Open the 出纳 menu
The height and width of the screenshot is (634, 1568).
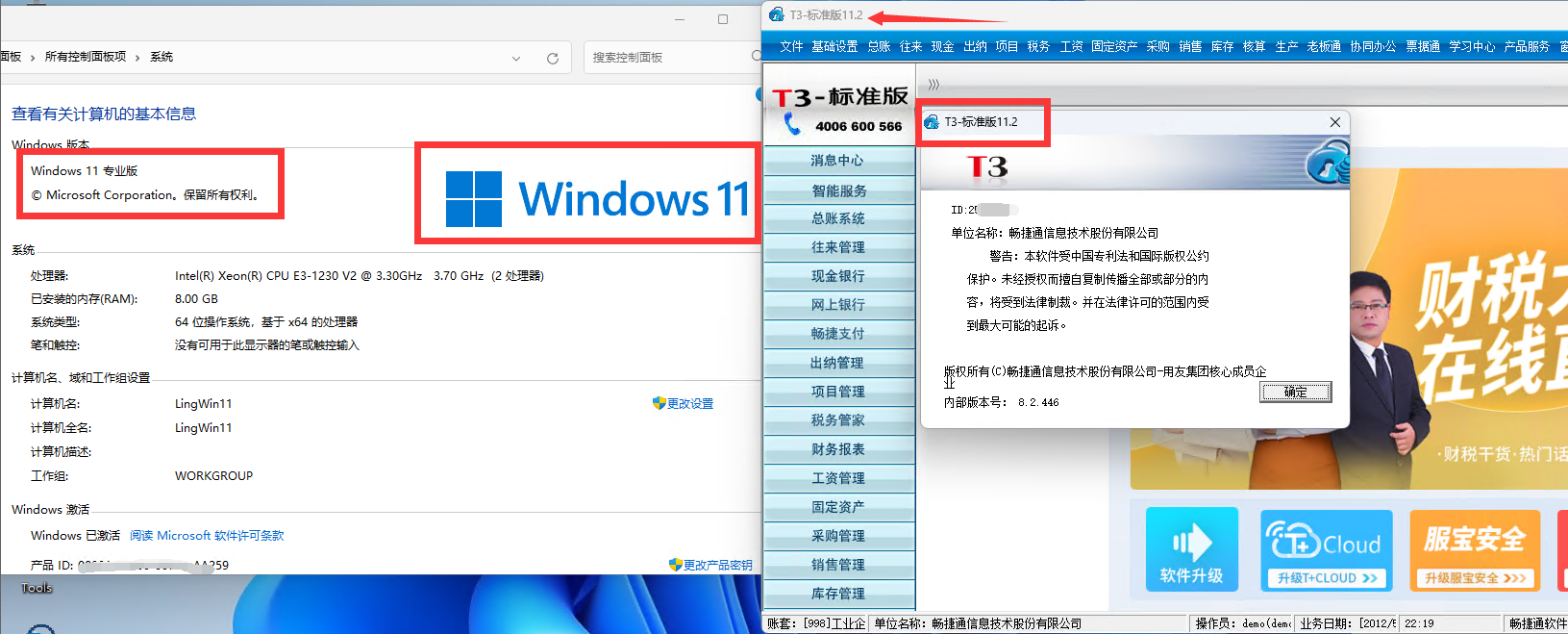pos(975,46)
